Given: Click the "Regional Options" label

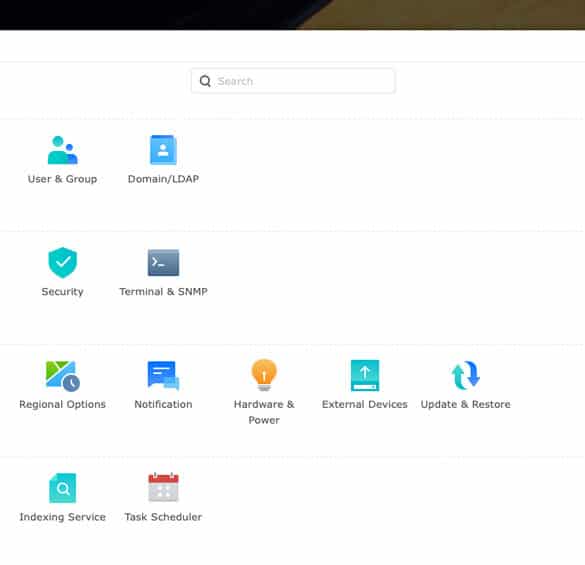Looking at the screenshot, I should tap(62, 405).
